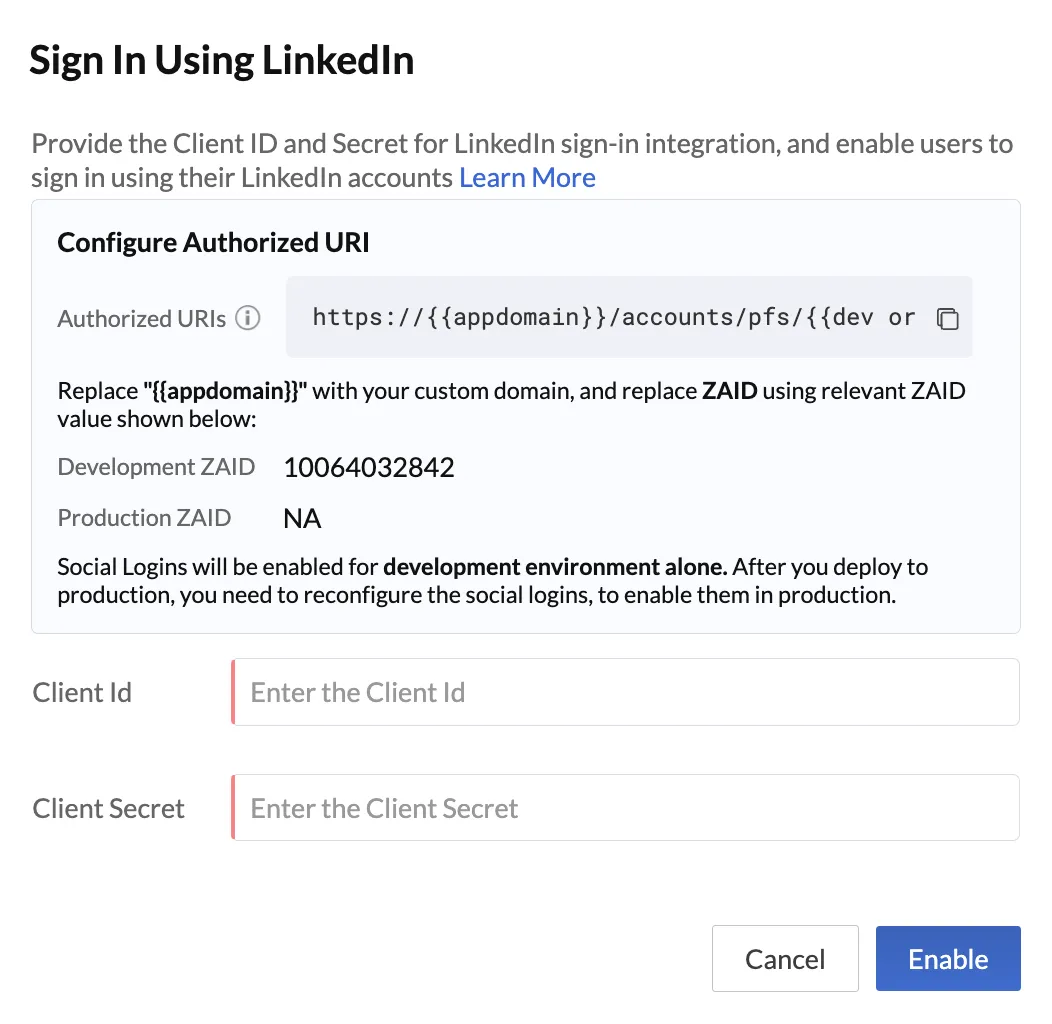The height and width of the screenshot is (1024, 1052).
Task: Click the Configure Authorized URI heading
Action: (213, 242)
